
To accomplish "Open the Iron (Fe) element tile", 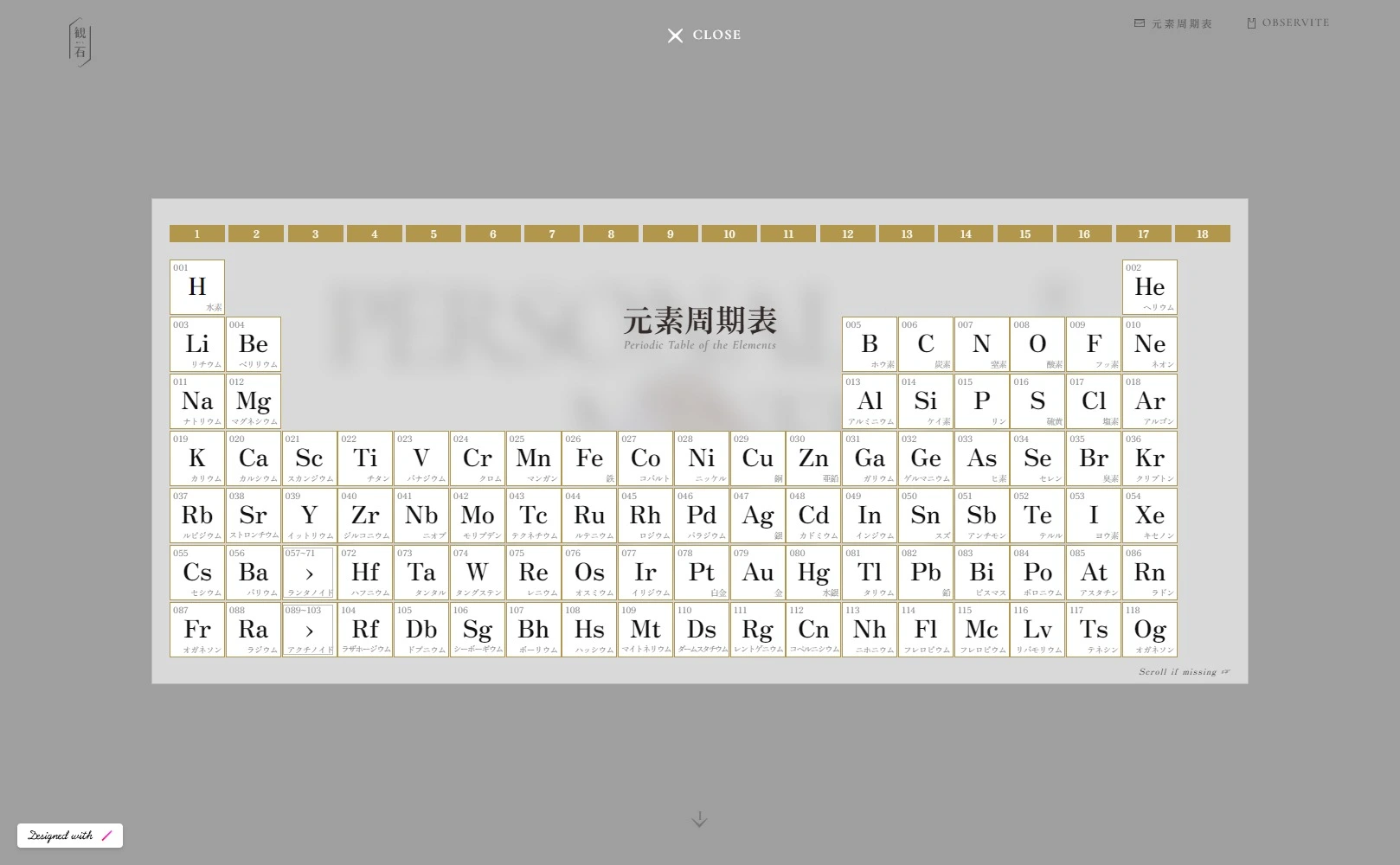I will coord(589,458).
